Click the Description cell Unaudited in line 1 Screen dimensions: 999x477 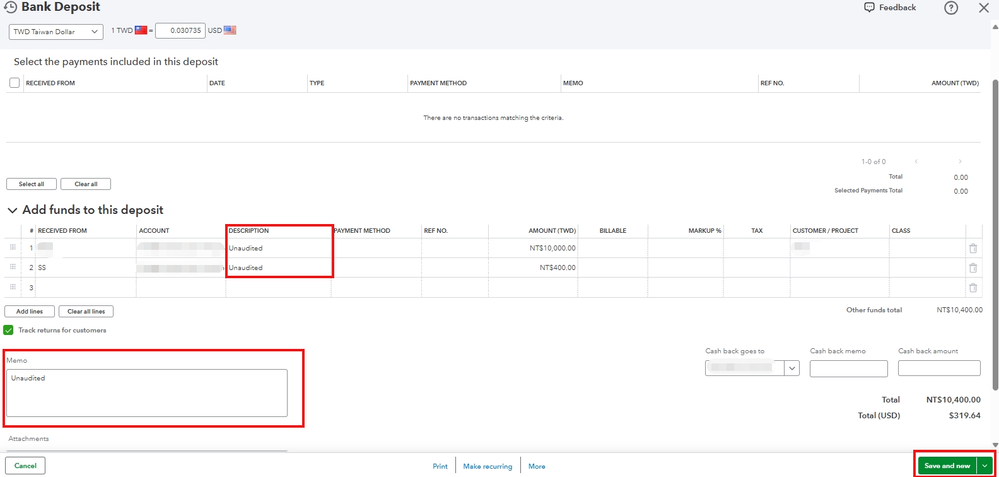pos(278,248)
